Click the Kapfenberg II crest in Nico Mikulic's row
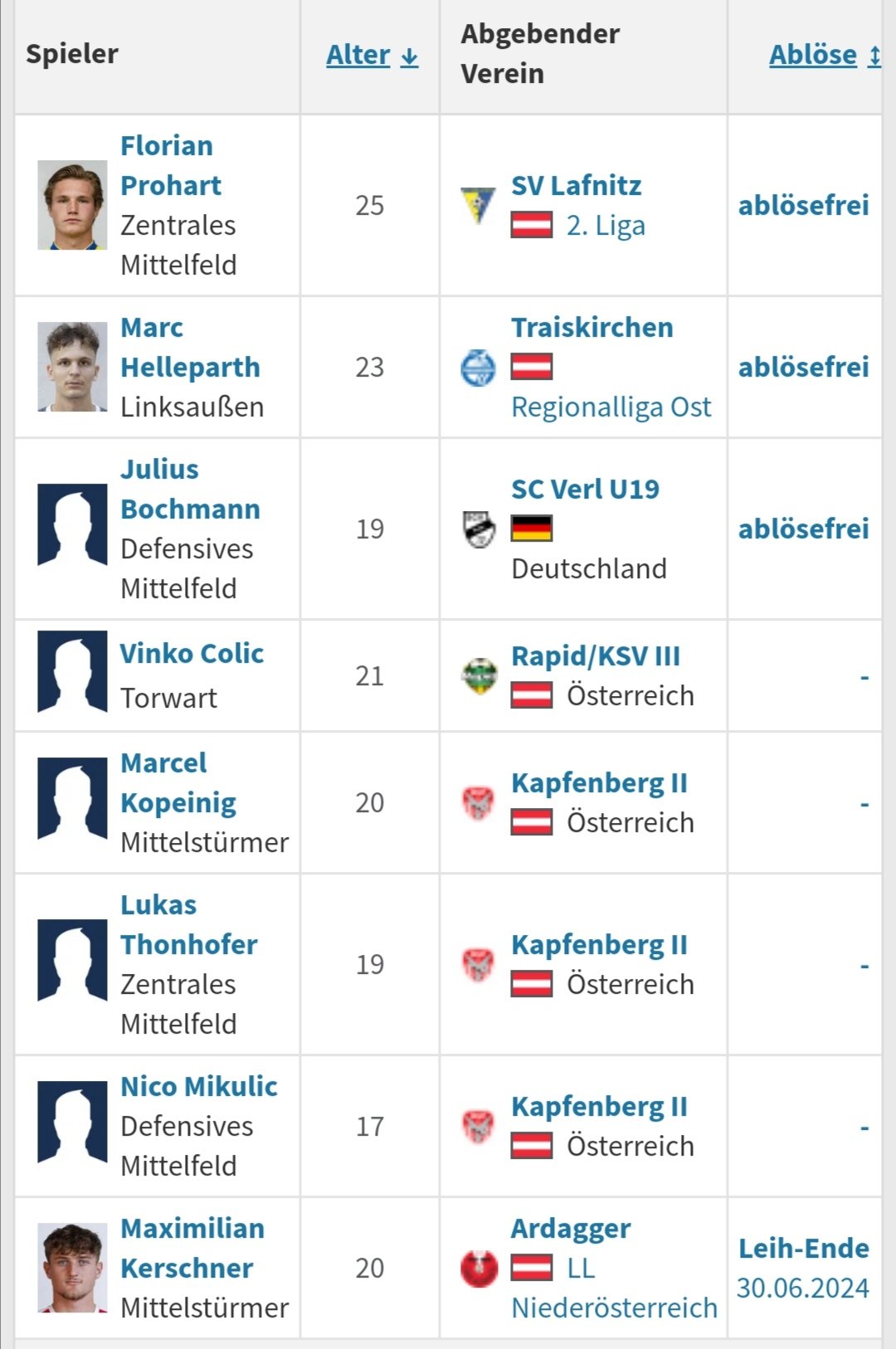The width and height of the screenshot is (896, 1349). [x=478, y=1127]
